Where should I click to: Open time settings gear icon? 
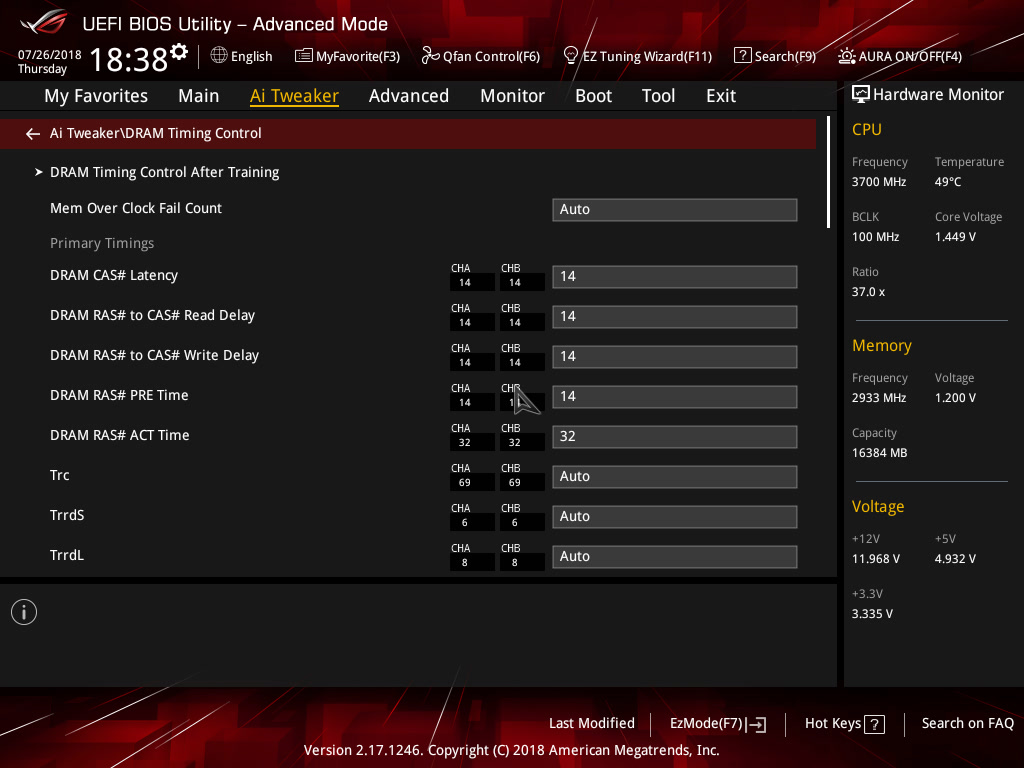coord(179,51)
